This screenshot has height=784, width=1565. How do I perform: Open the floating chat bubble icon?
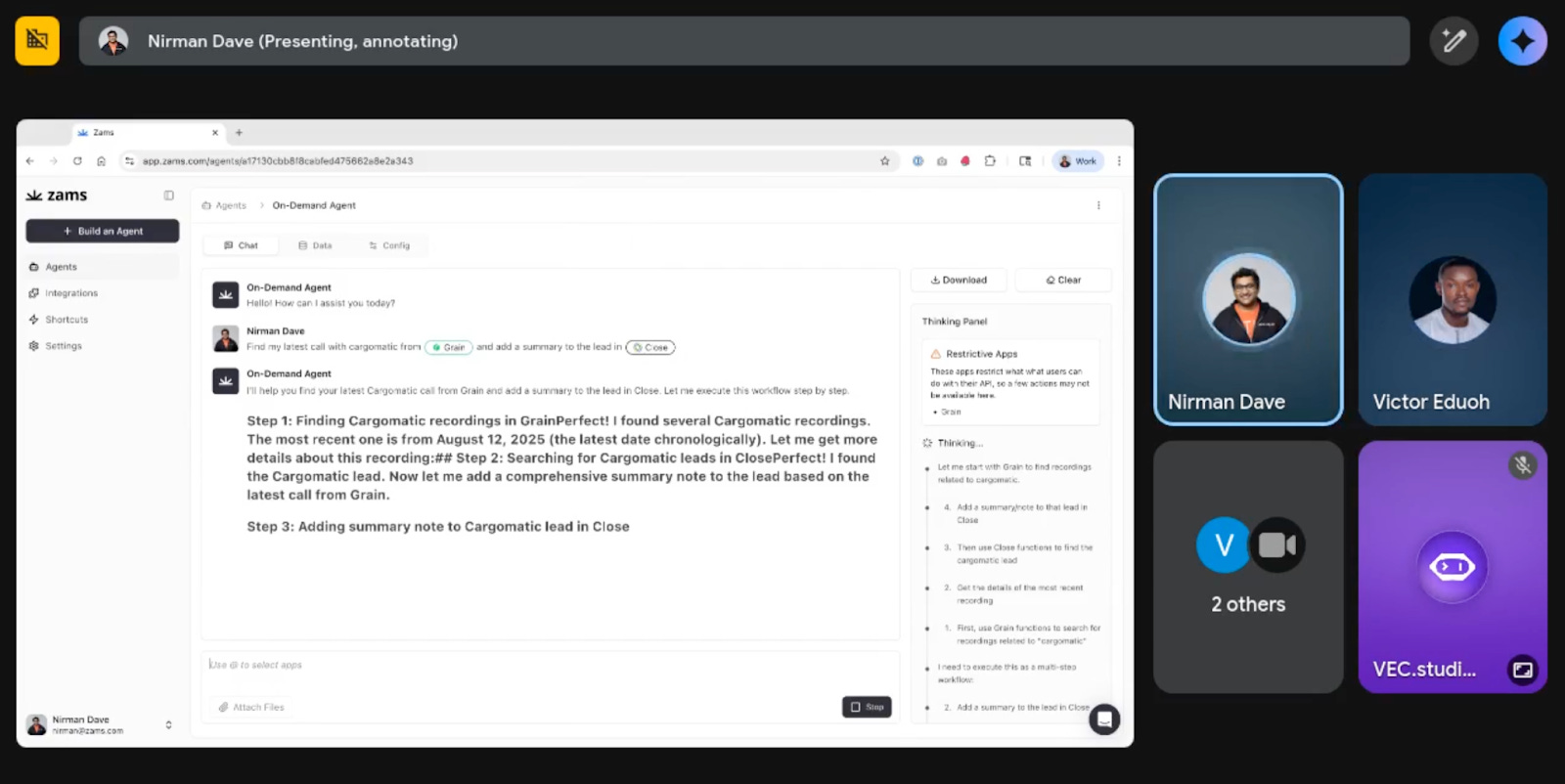click(1104, 719)
